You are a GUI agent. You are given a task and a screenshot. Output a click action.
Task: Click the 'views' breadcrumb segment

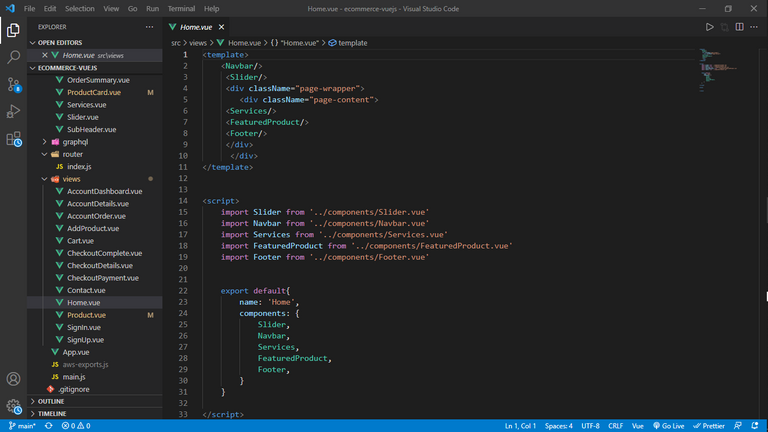[198, 43]
